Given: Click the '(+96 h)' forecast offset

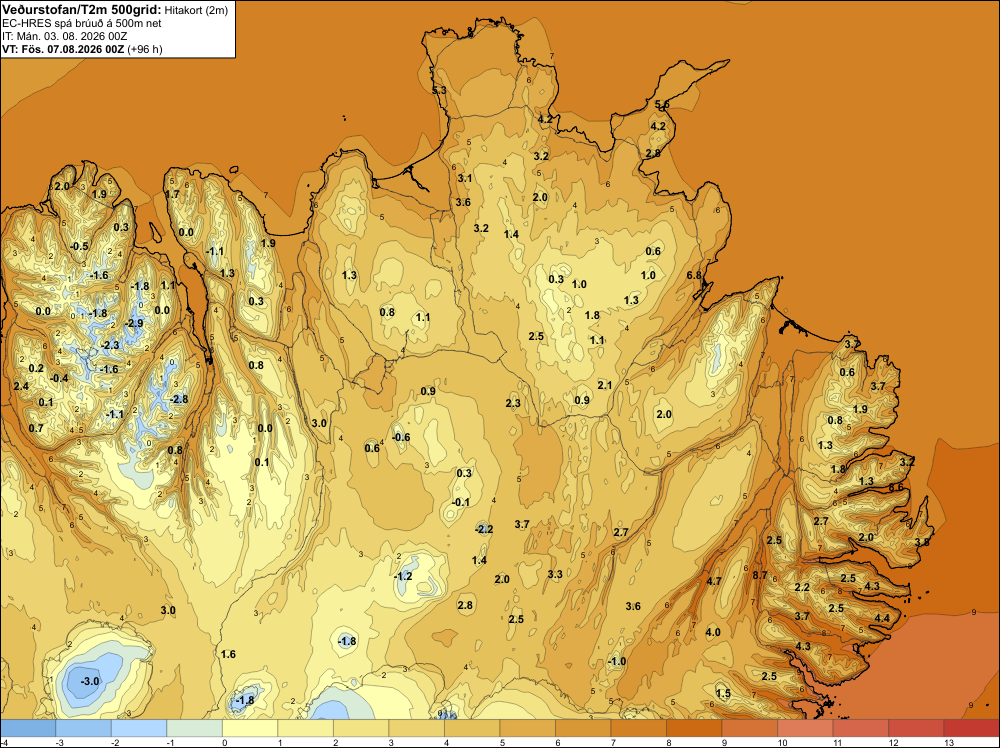Looking at the screenshot, I should [x=145, y=49].
